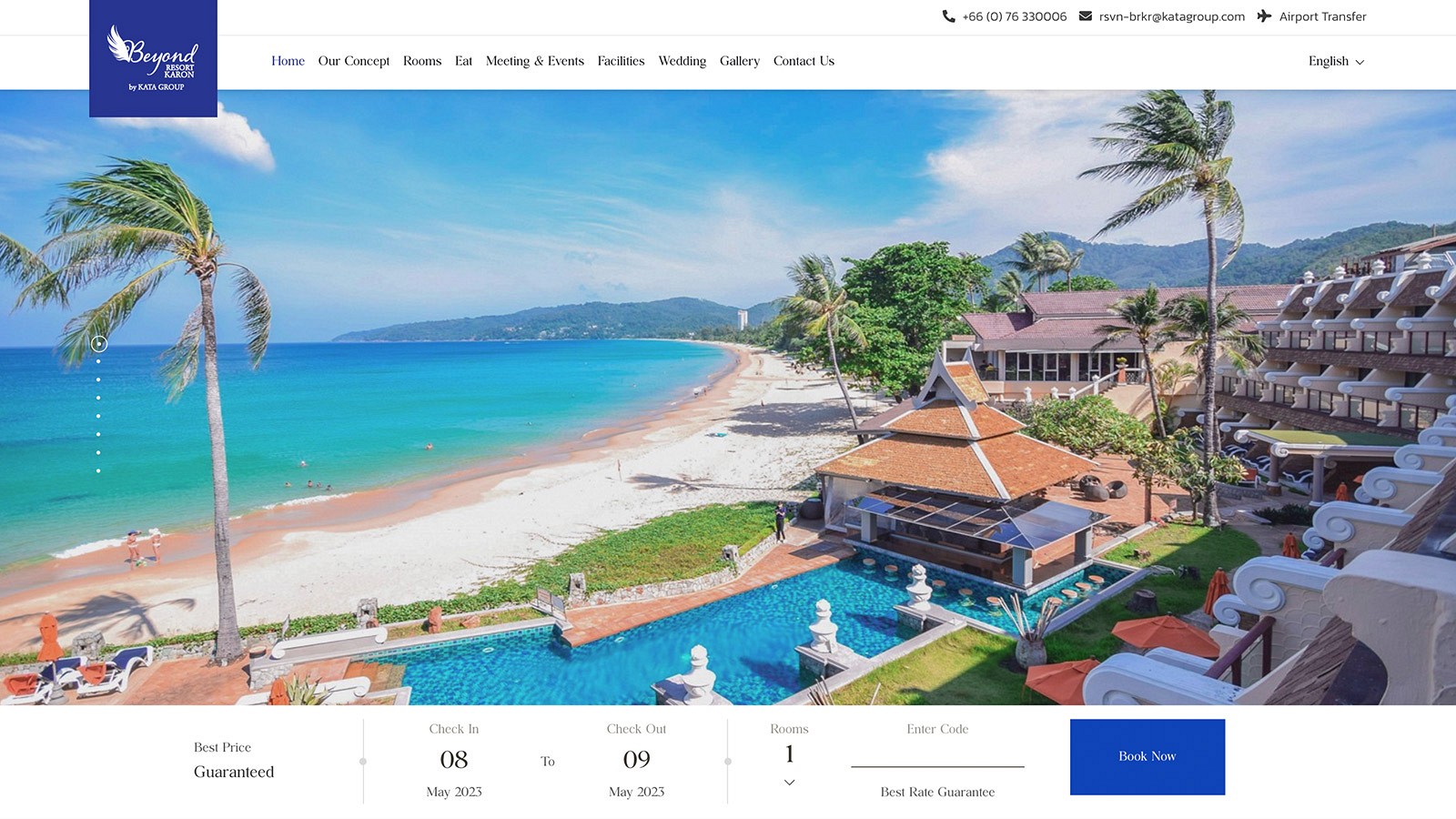The height and width of the screenshot is (819, 1456).
Task: Open the Gallery menu item
Action: (x=740, y=61)
